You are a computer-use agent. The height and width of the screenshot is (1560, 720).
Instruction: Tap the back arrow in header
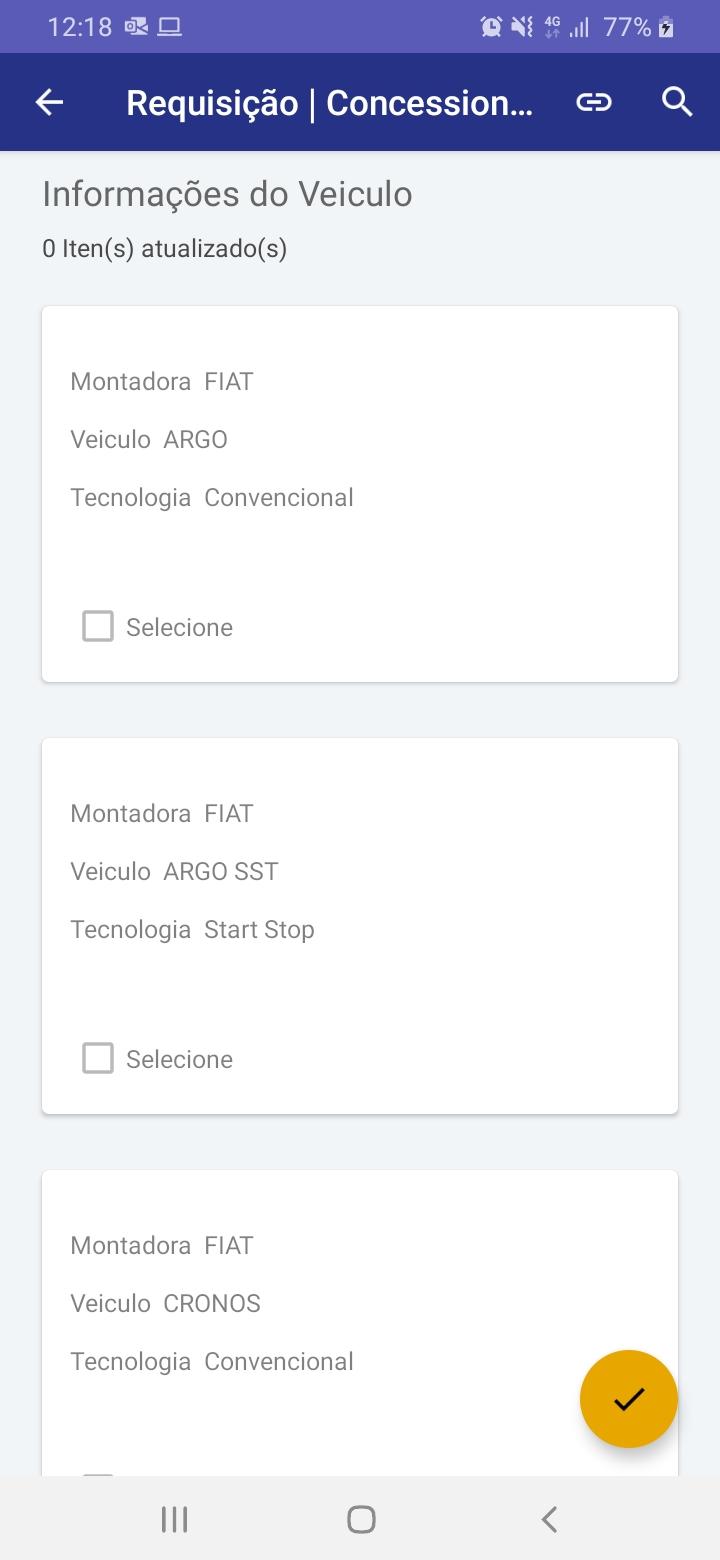pyautogui.click(x=49, y=102)
